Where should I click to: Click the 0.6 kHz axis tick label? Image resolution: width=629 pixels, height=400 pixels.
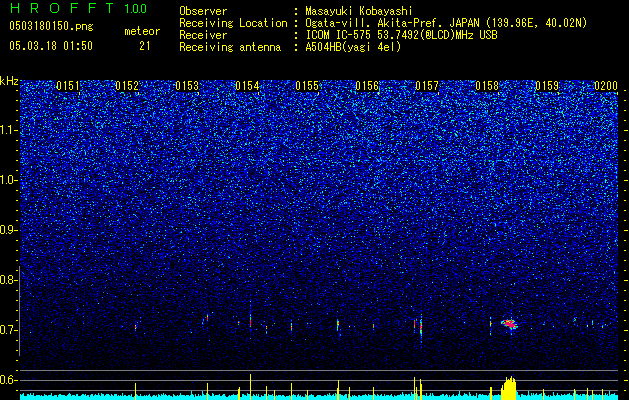click(x=8, y=380)
